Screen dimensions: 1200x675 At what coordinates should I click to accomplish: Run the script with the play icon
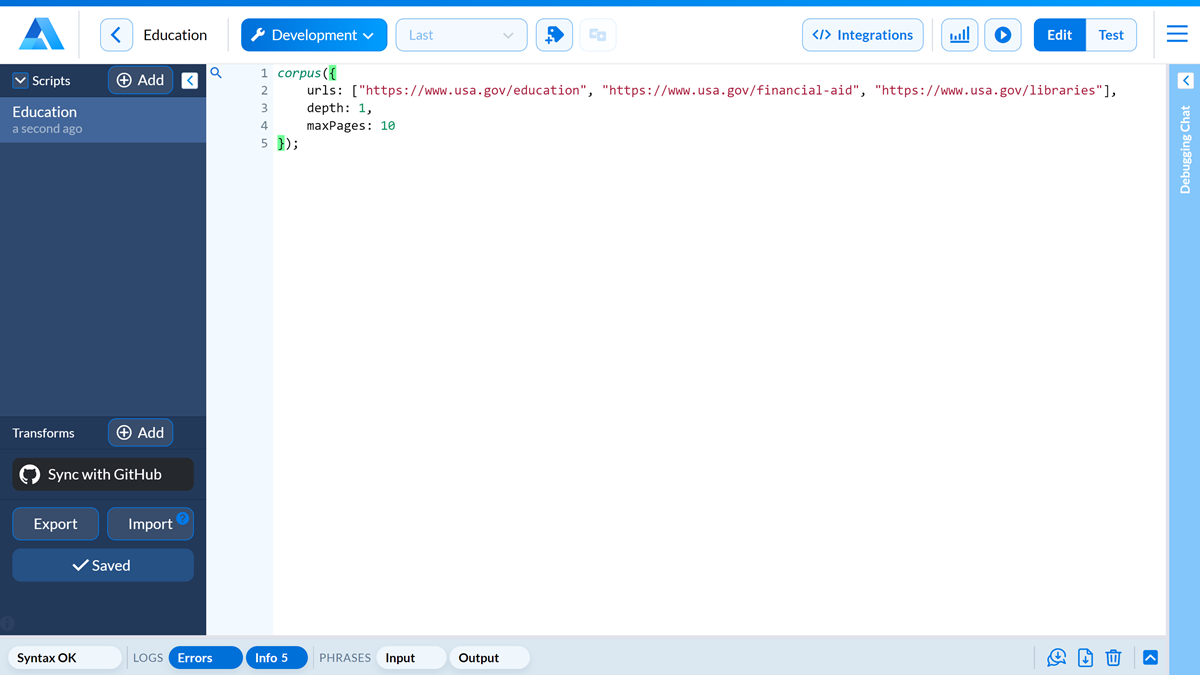tap(1003, 34)
